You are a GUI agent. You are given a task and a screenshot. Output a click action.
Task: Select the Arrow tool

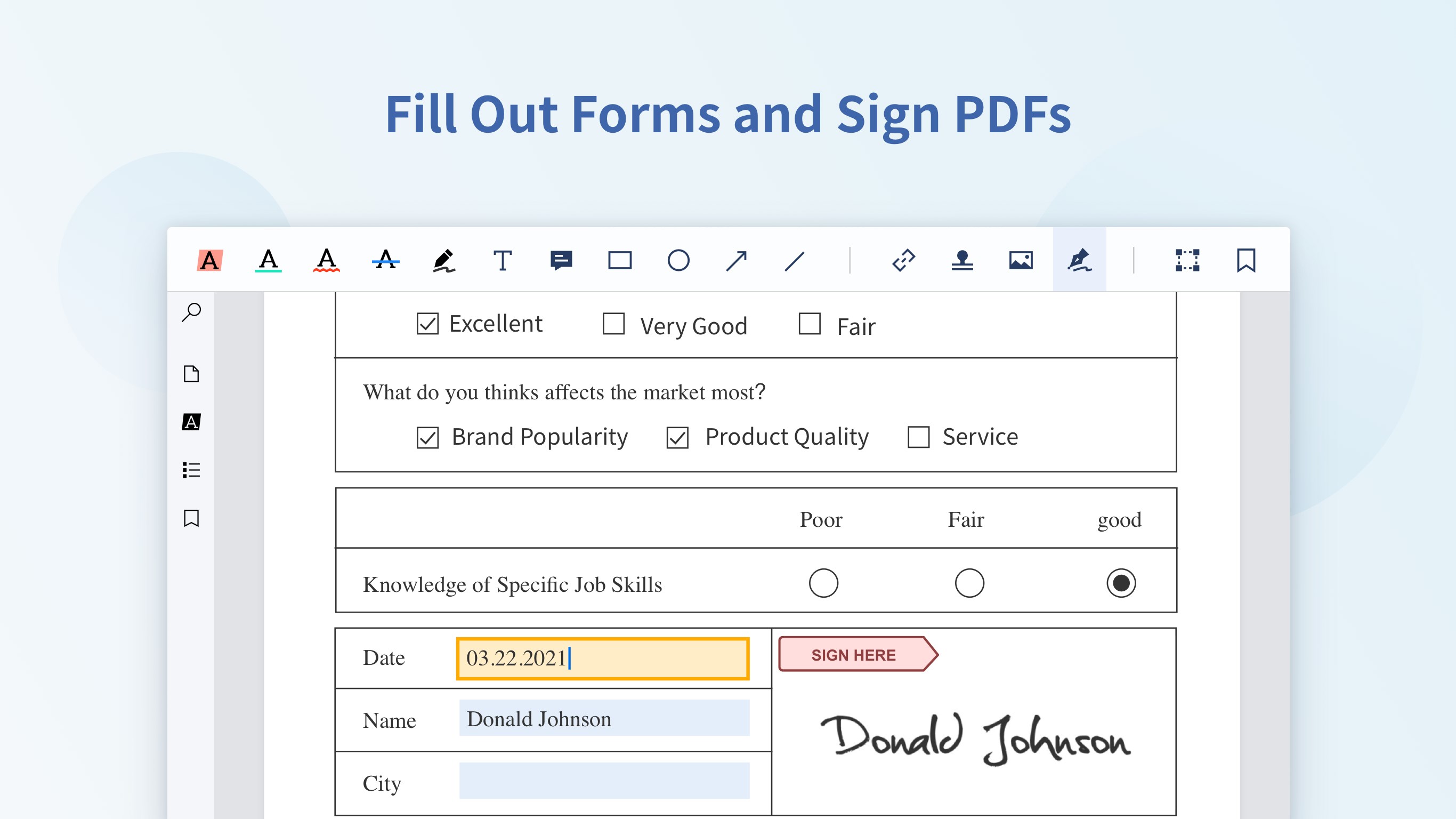click(x=737, y=261)
